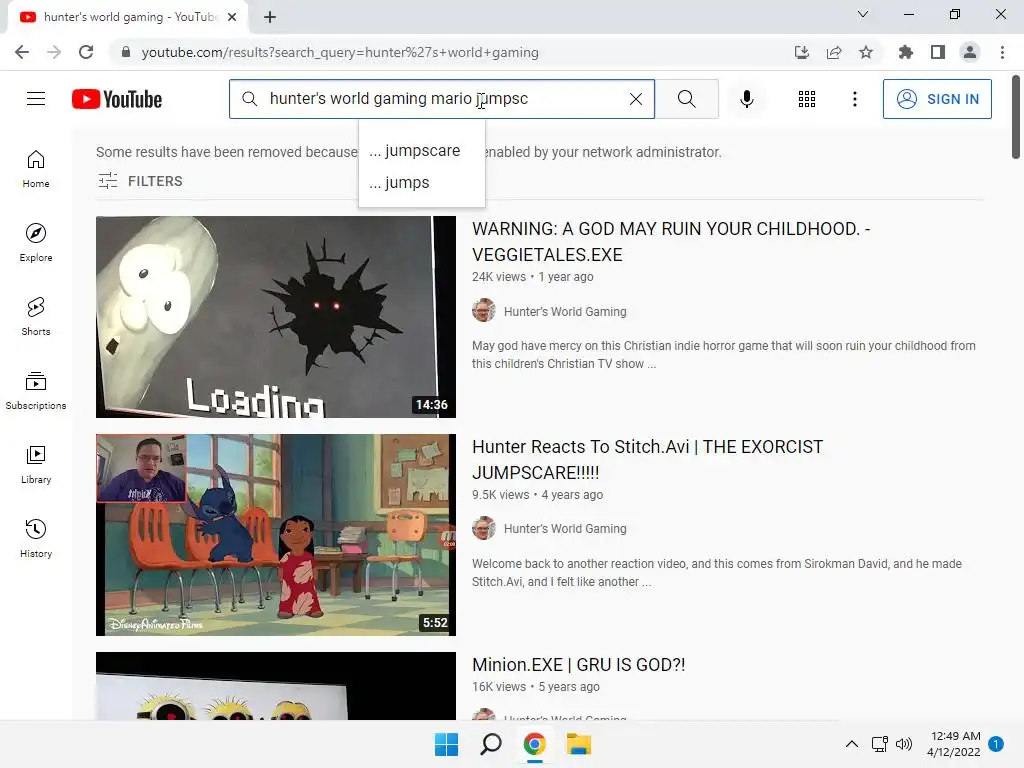Click the channel avatar for Stitch.Avi video
Screen dimensions: 1024x768
[x=483, y=528]
